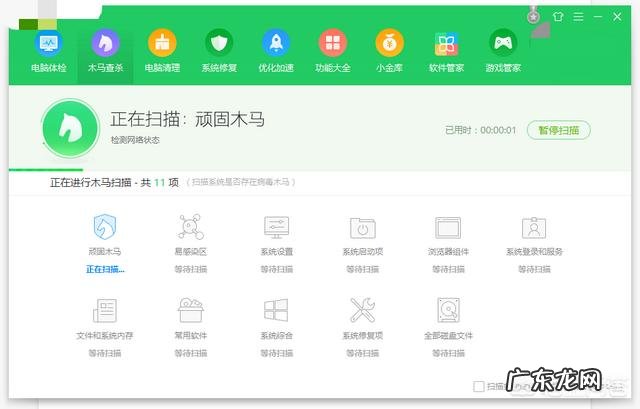Click 等待扫描 under 易感染区

click(x=191, y=269)
